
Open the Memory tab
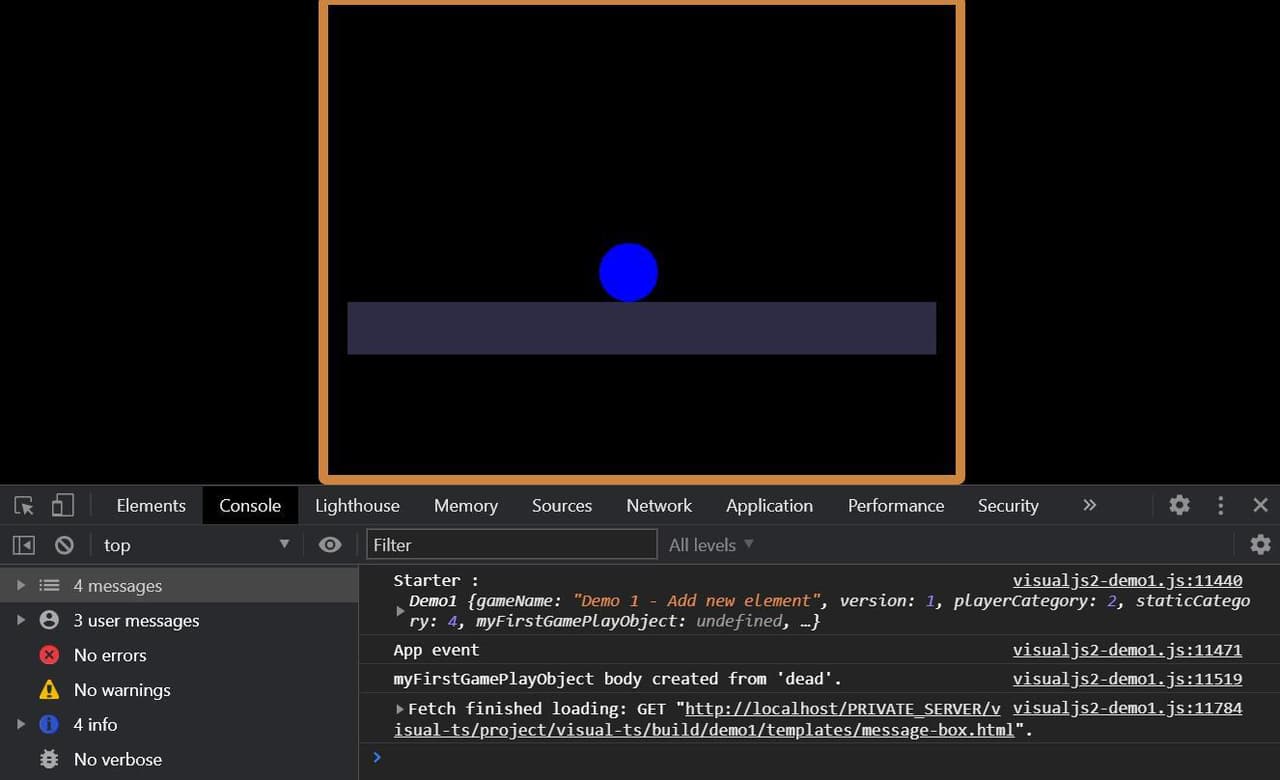coord(466,505)
